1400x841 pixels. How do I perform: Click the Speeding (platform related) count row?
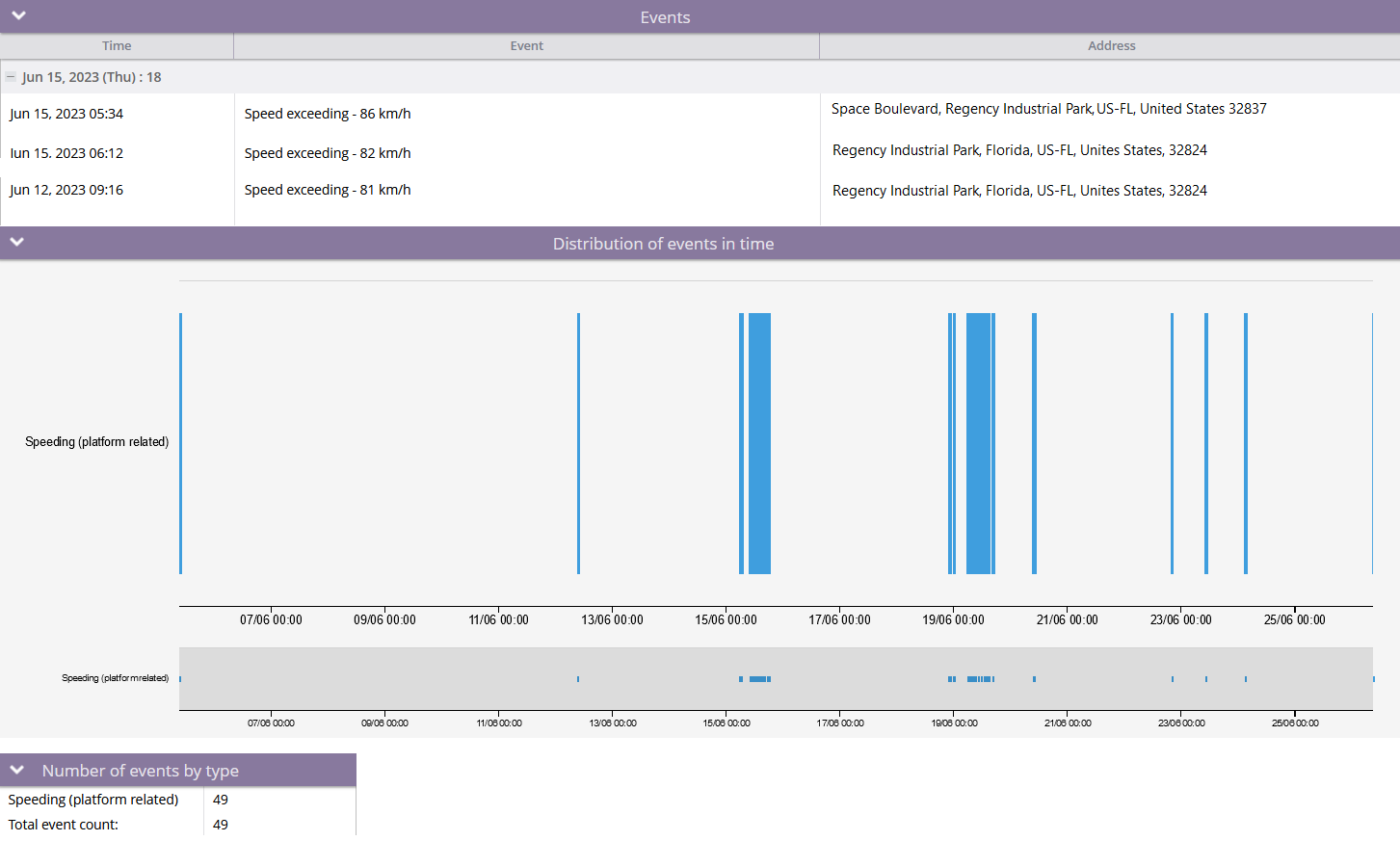point(93,800)
